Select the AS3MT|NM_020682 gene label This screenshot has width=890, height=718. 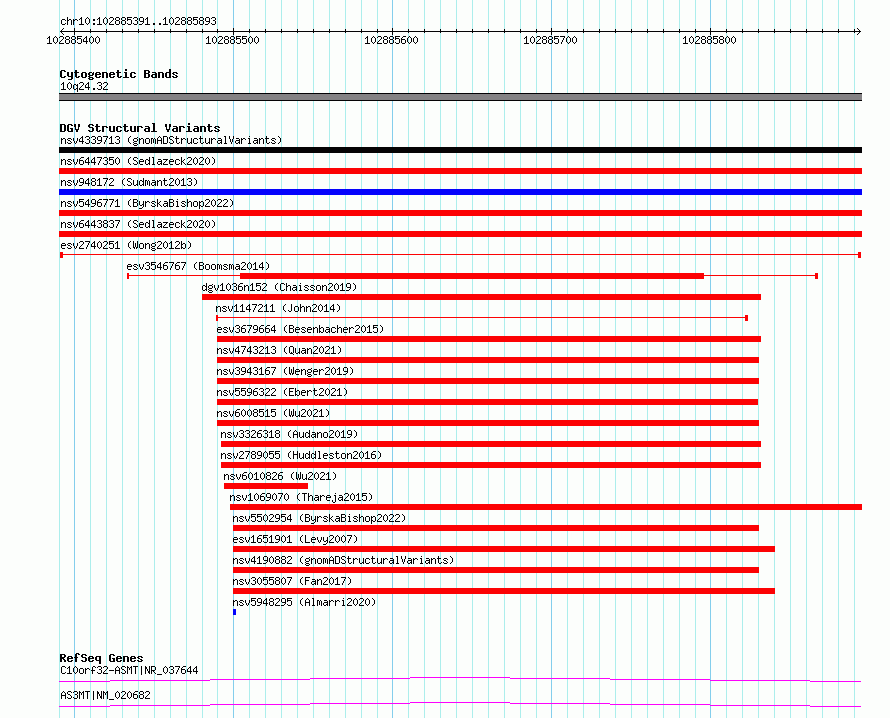coord(105,695)
